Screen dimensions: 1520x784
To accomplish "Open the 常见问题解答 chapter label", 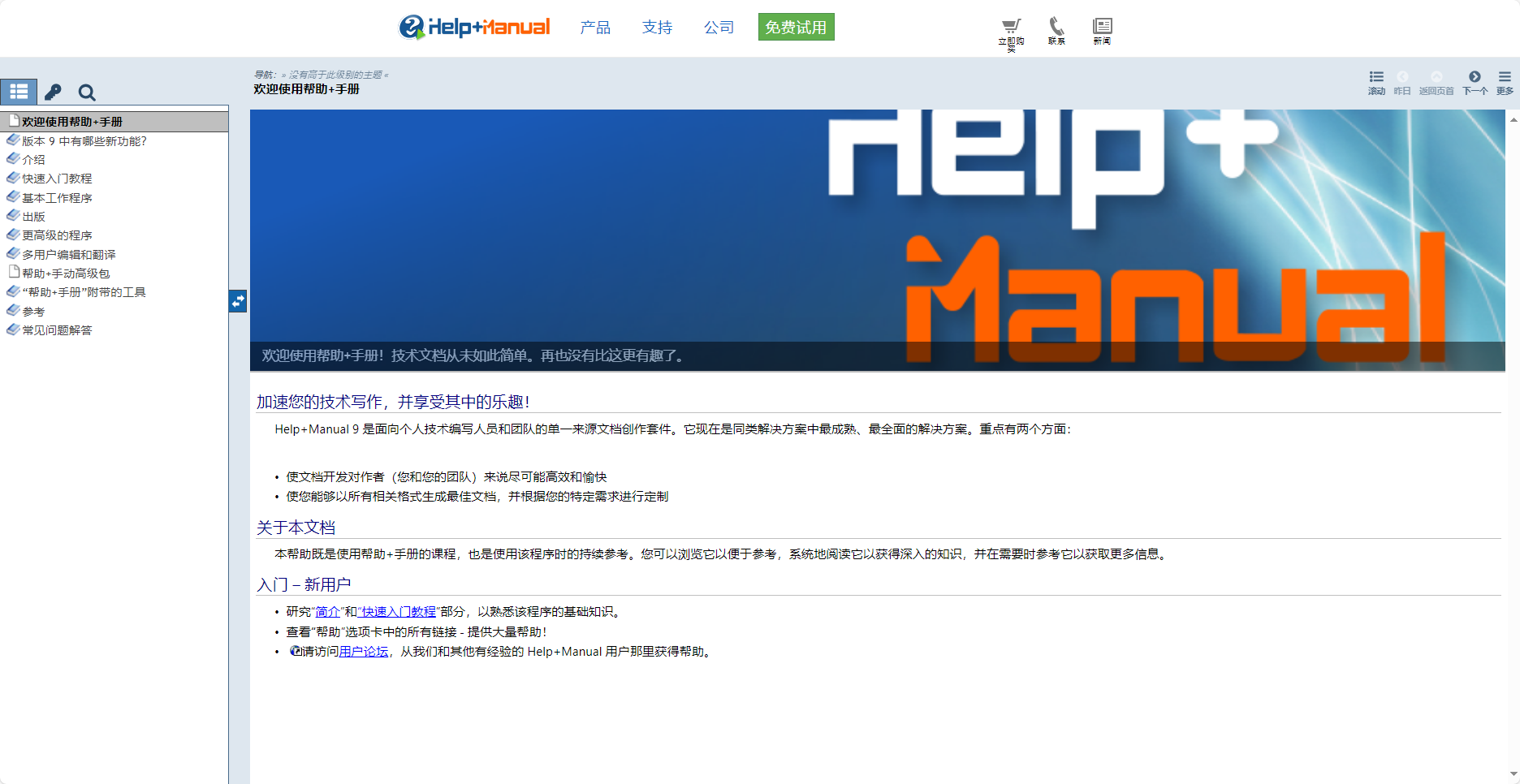I will coord(57,330).
